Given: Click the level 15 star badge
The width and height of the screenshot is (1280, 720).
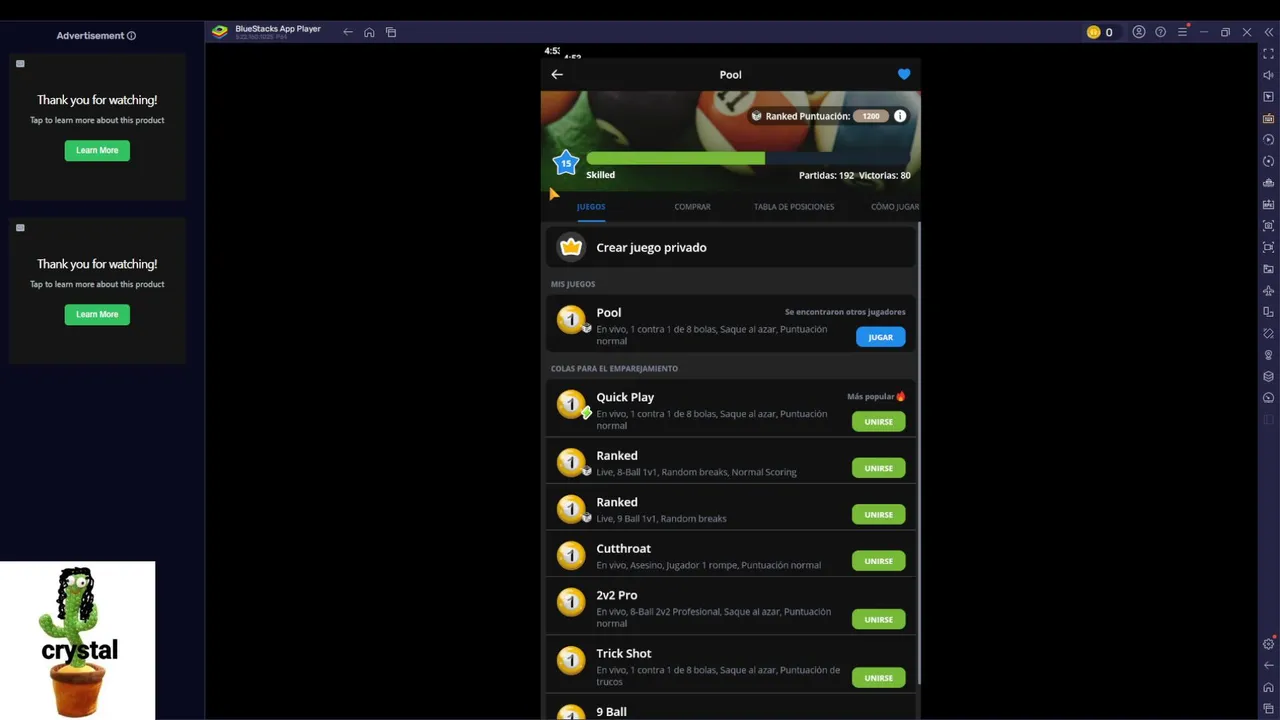Looking at the screenshot, I should point(566,163).
